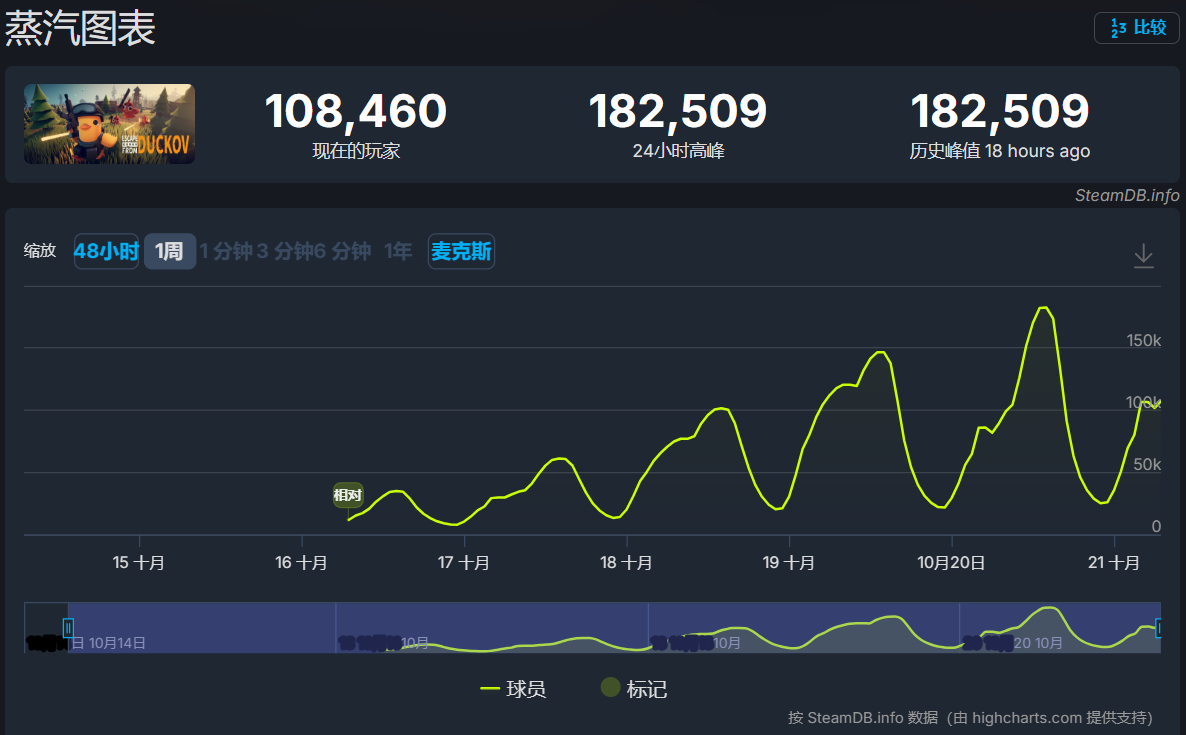Click the 10月20日 axis label
The height and width of the screenshot is (735, 1186).
pyautogui.click(x=951, y=563)
